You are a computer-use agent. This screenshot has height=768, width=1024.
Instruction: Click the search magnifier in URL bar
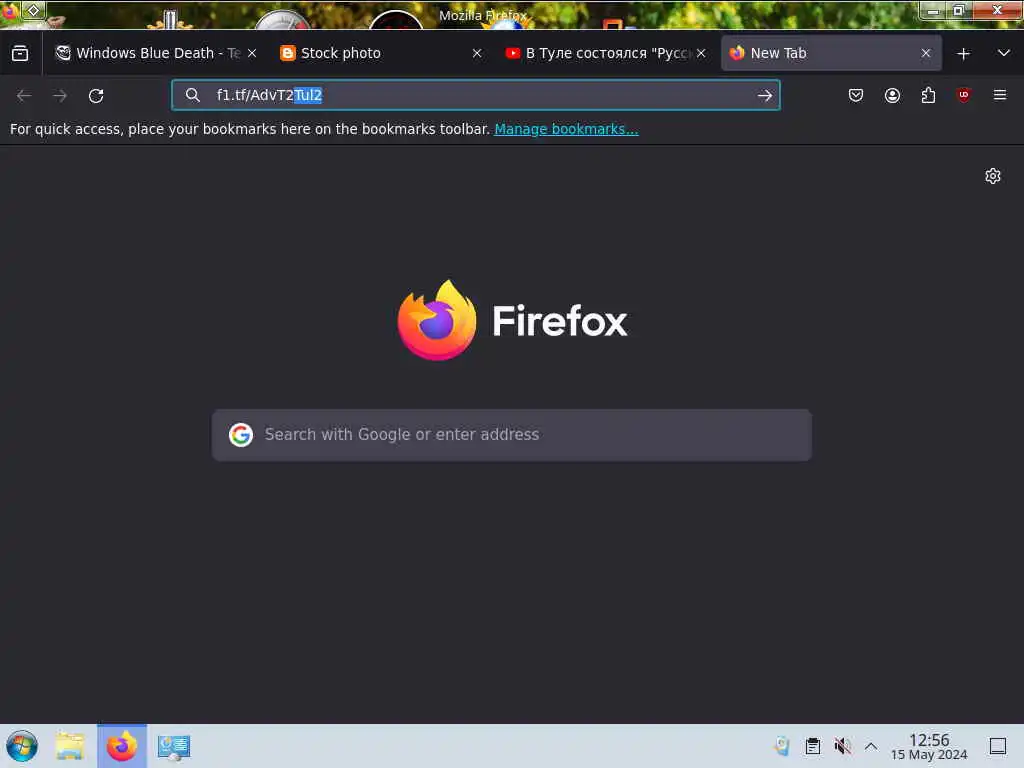point(193,95)
